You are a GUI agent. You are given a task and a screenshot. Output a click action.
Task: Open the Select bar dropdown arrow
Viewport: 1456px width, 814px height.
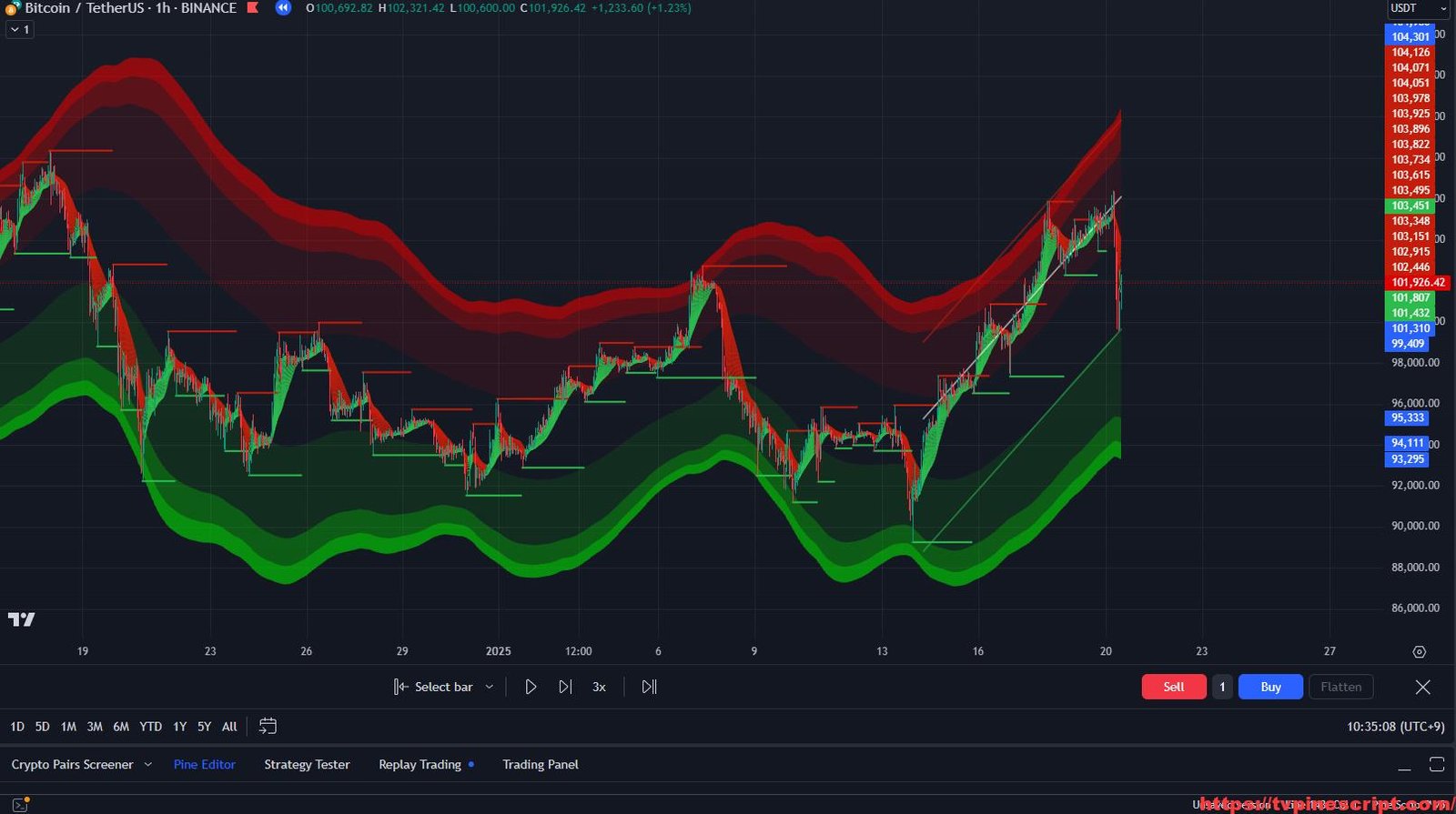(490, 687)
